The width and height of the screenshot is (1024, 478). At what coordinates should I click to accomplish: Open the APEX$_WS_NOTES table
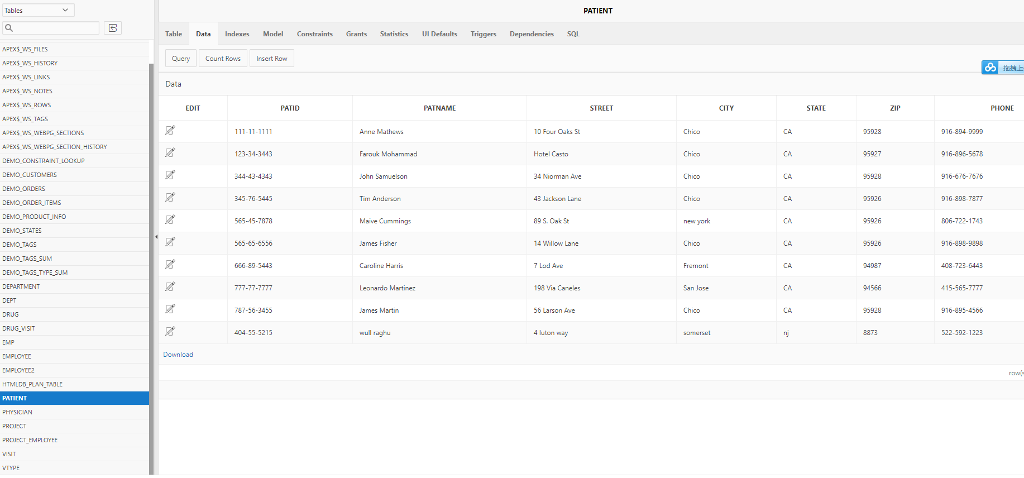(x=74, y=91)
